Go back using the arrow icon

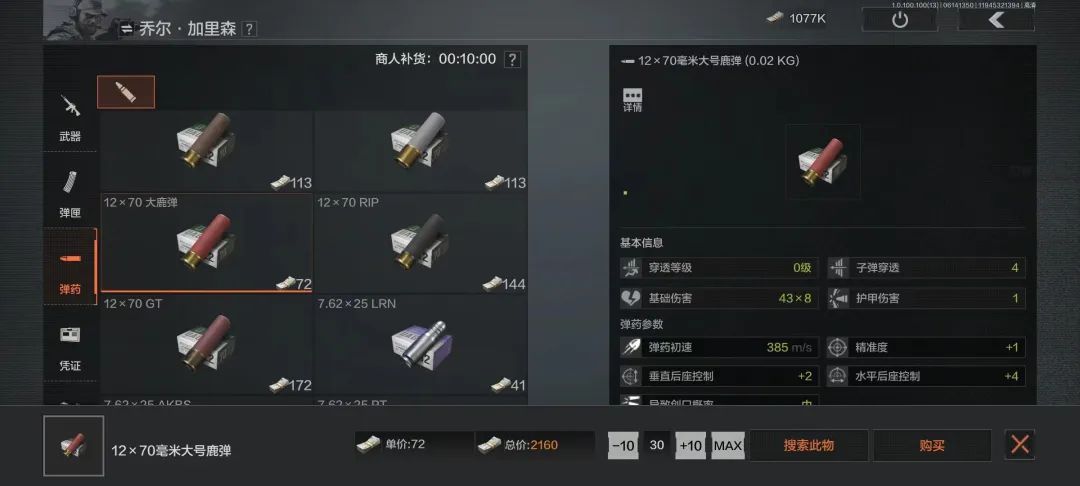tap(996, 19)
